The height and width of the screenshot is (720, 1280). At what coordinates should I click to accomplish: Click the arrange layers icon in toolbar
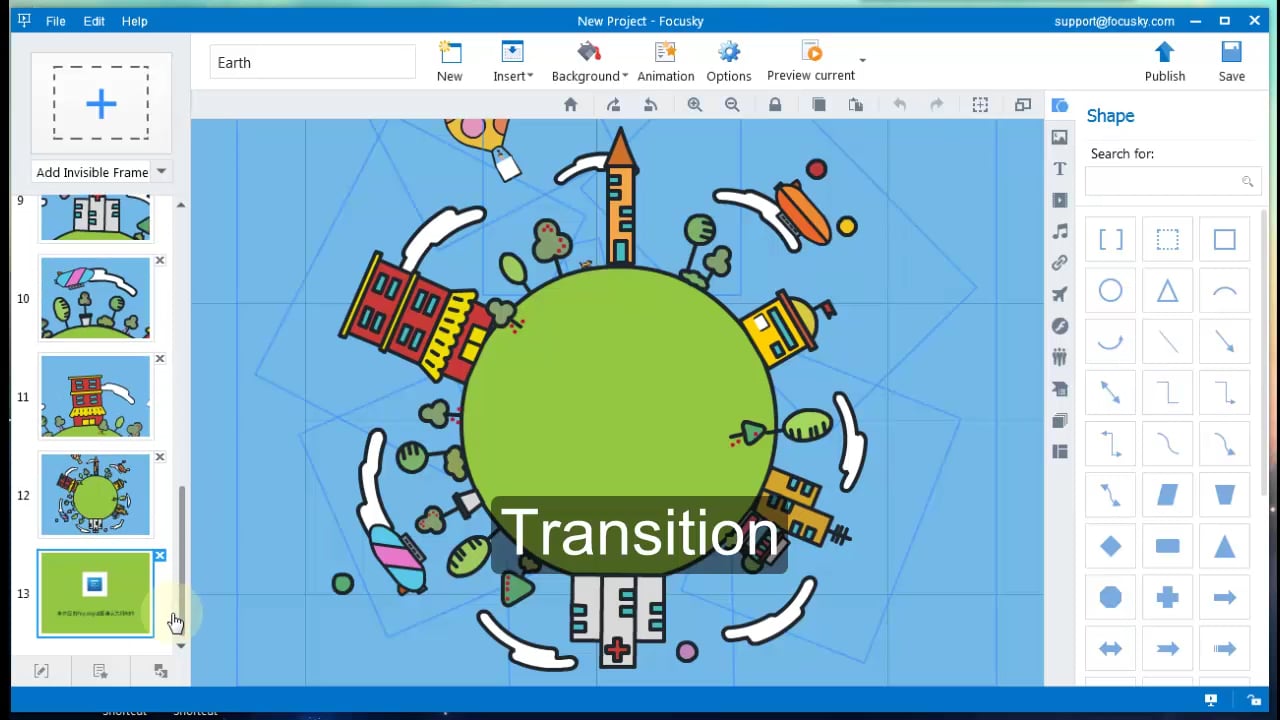1023,105
